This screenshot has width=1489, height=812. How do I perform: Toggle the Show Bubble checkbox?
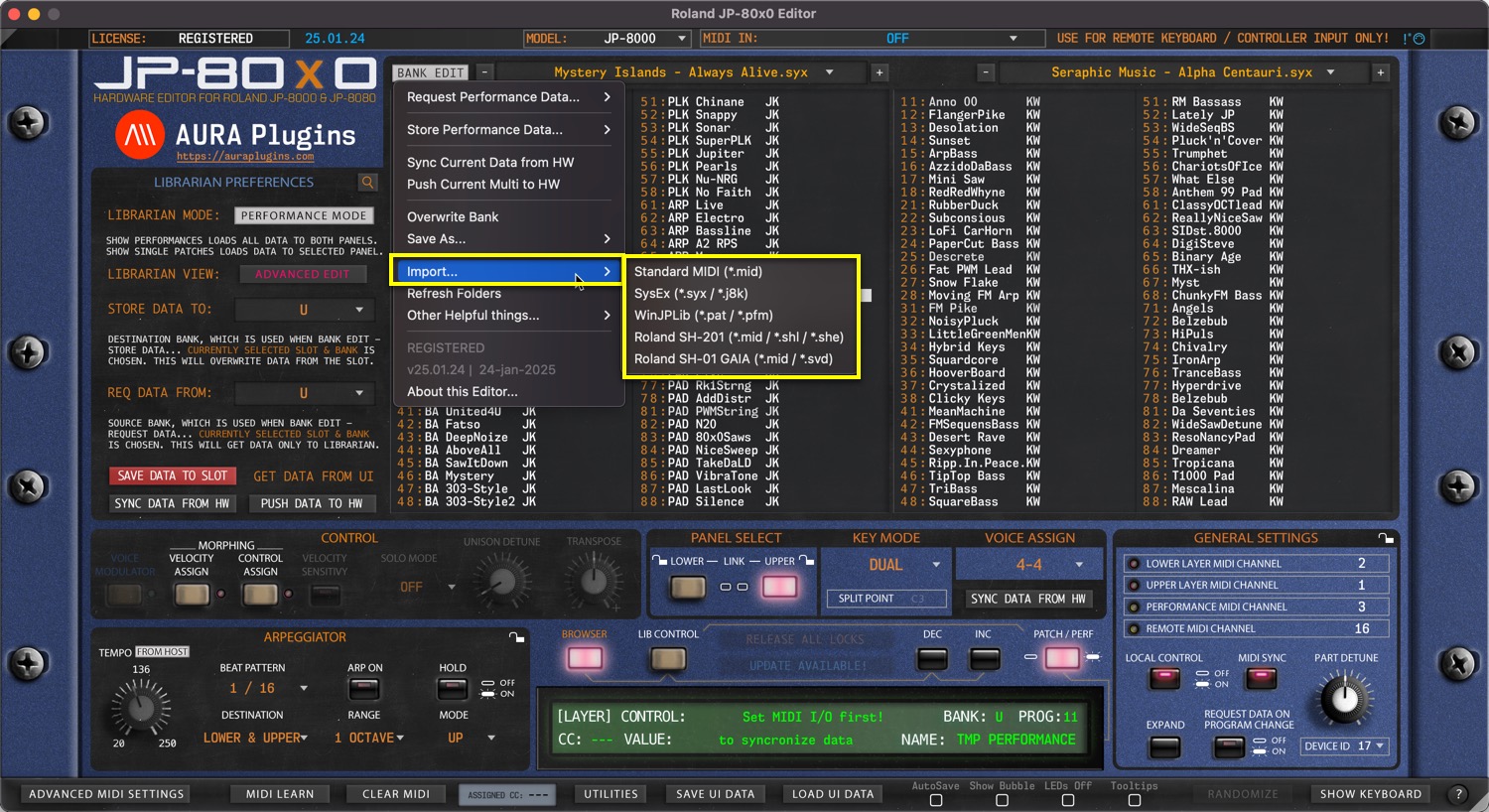pyautogui.click(x=1002, y=800)
